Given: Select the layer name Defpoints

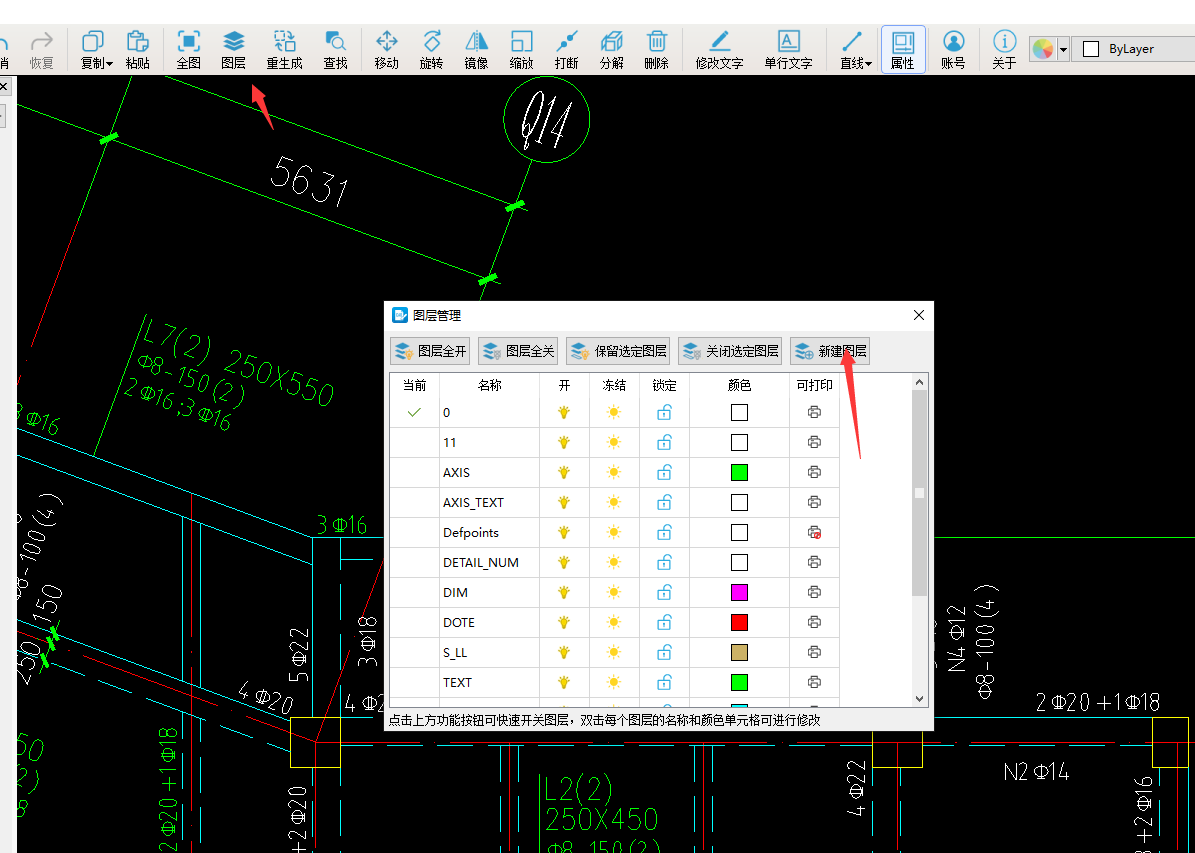Looking at the screenshot, I should coord(471,533).
